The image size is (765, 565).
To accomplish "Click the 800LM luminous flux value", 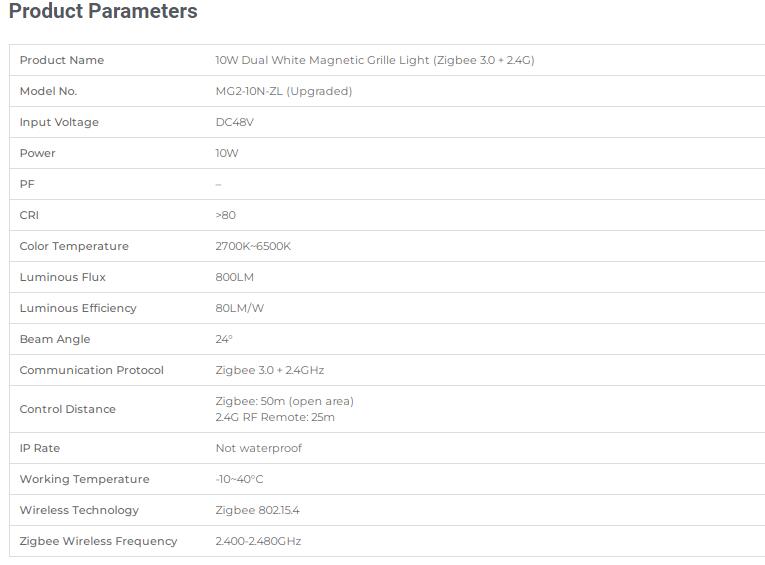I will (234, 277).
